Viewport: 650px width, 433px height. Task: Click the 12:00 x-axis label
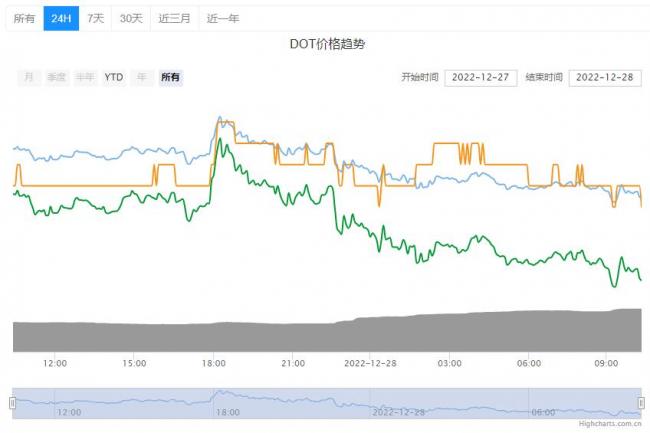(x=55, y=363)
